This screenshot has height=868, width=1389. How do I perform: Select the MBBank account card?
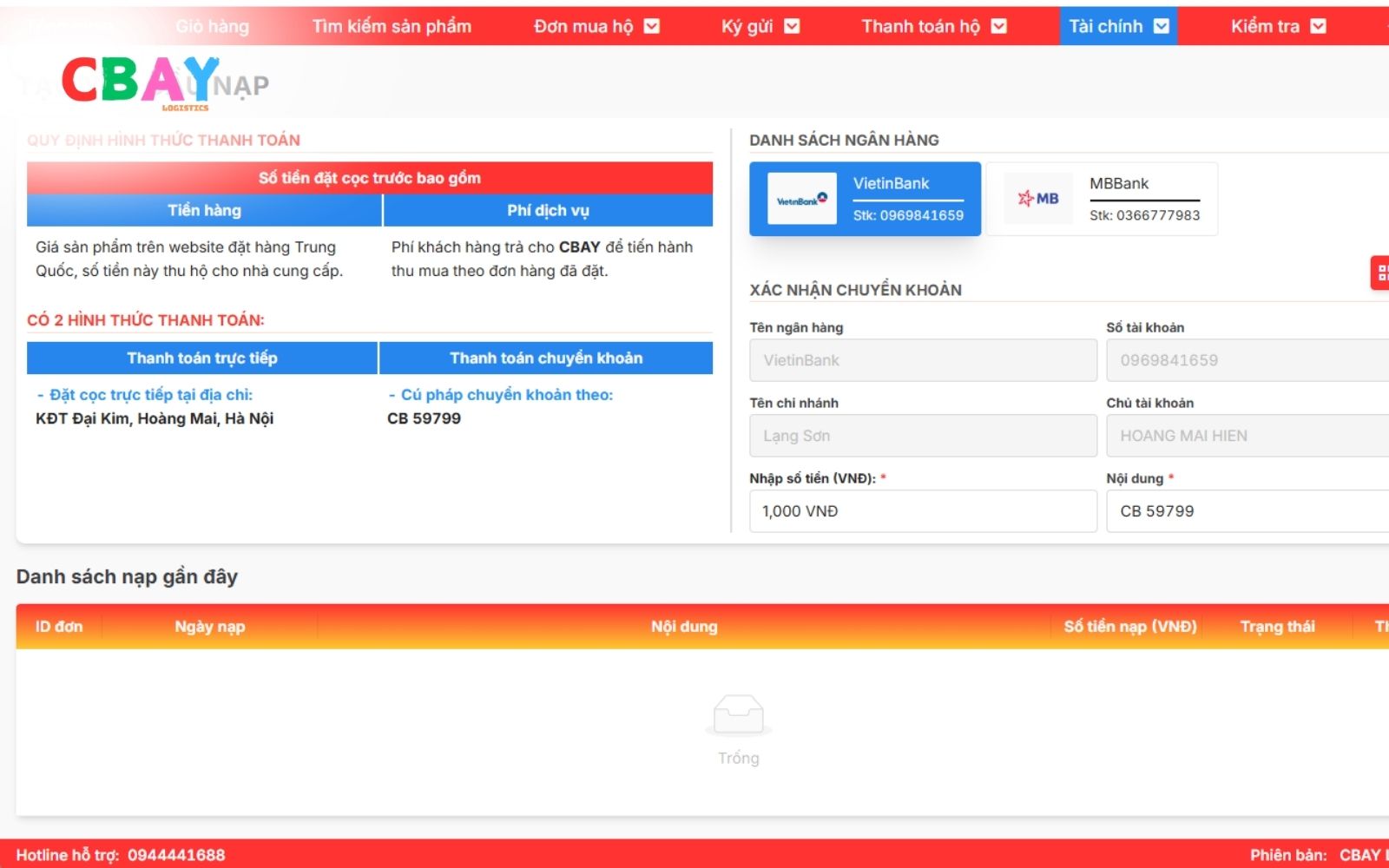[1102, 199]
